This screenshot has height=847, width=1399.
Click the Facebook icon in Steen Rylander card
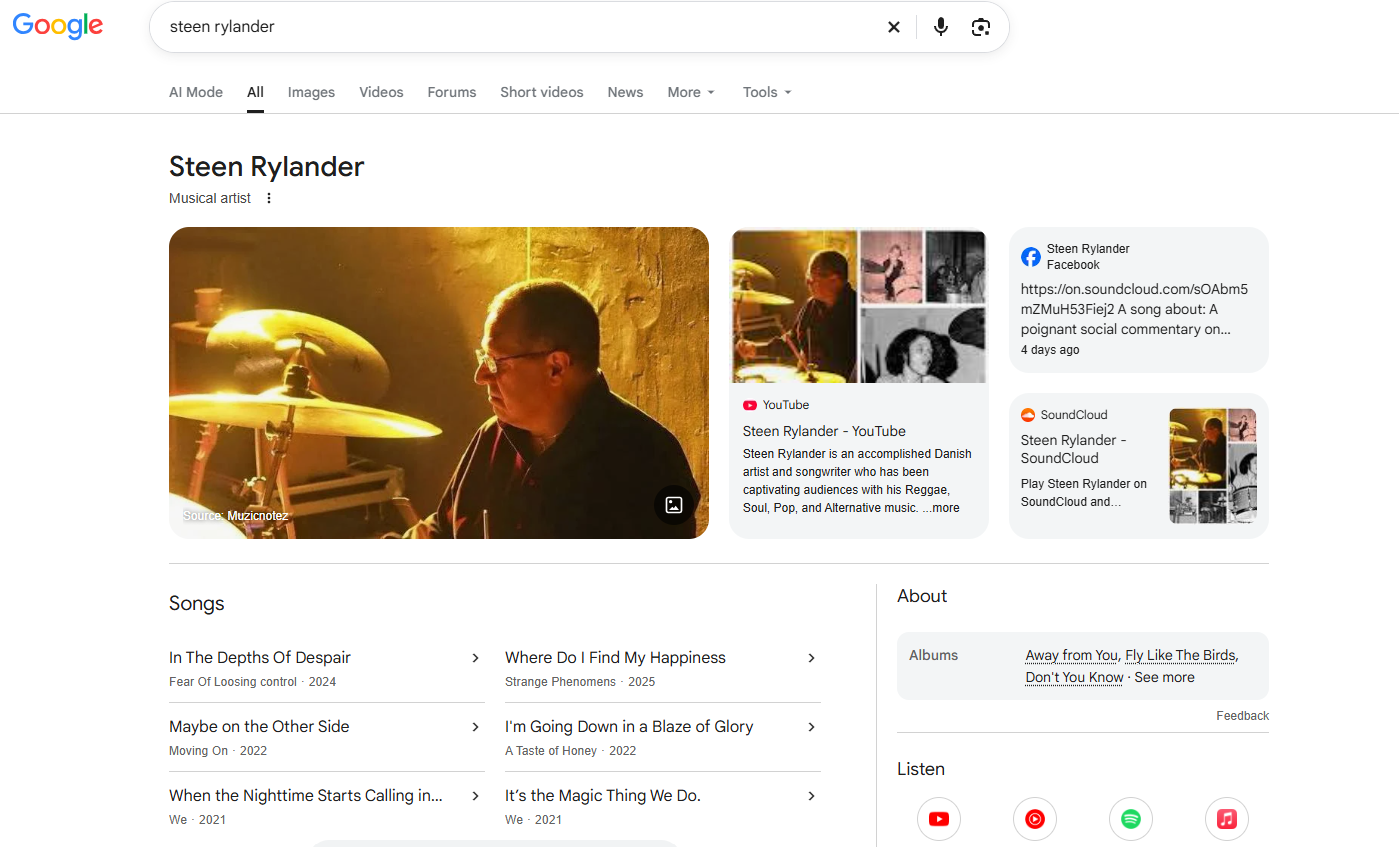point(1031,257)
